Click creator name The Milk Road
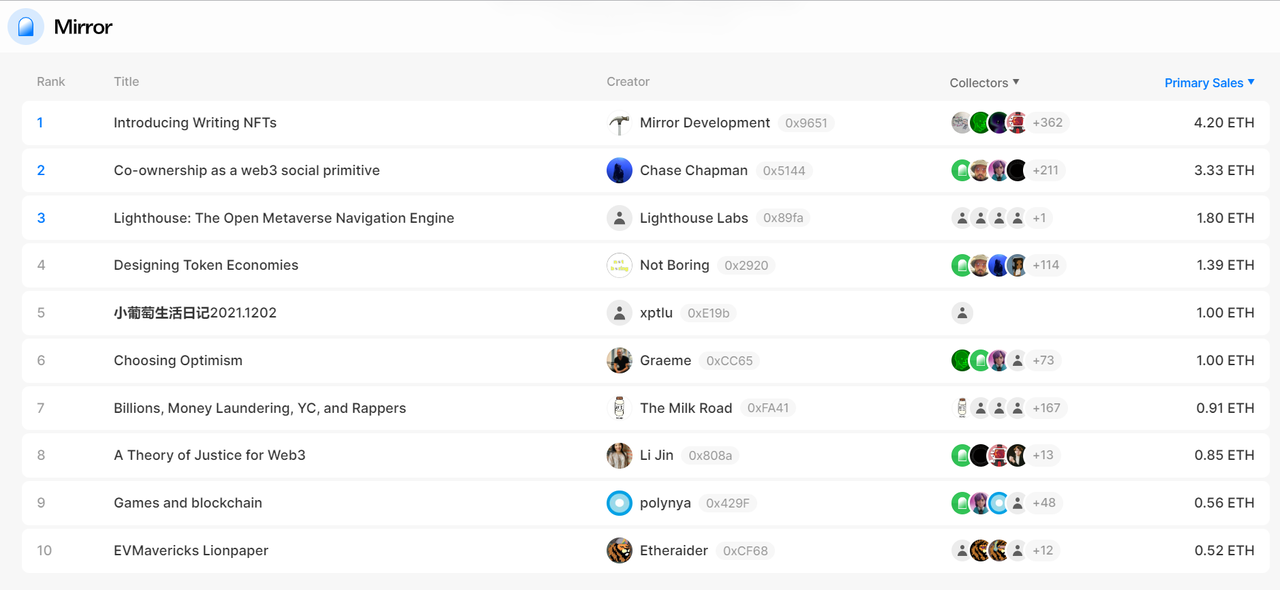This screenshot has height=590, width=1280. pyautogui.click(x=686, y=408)
